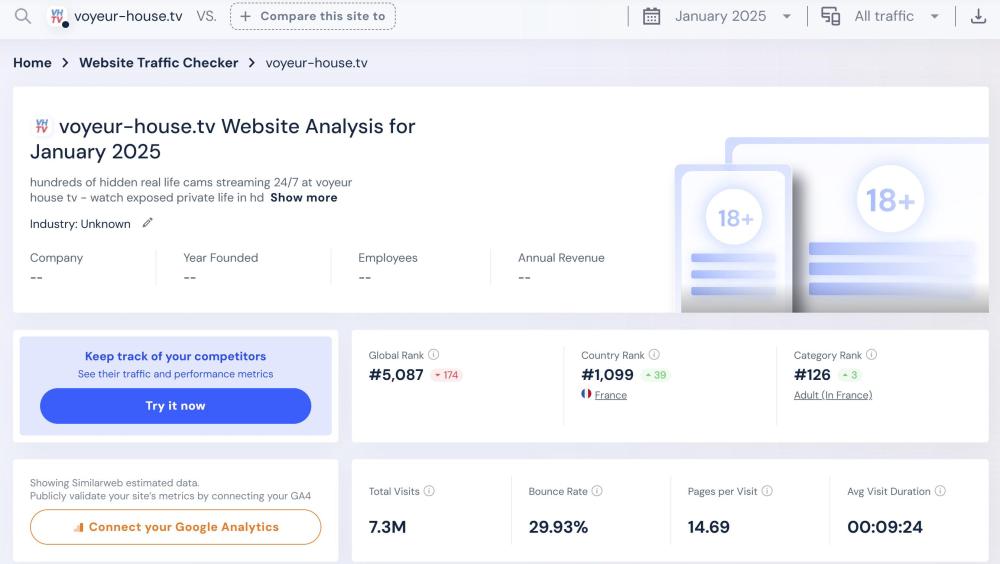Open the France country link
This screenshot has width=1000, height=564.
(x=610, y=395)
